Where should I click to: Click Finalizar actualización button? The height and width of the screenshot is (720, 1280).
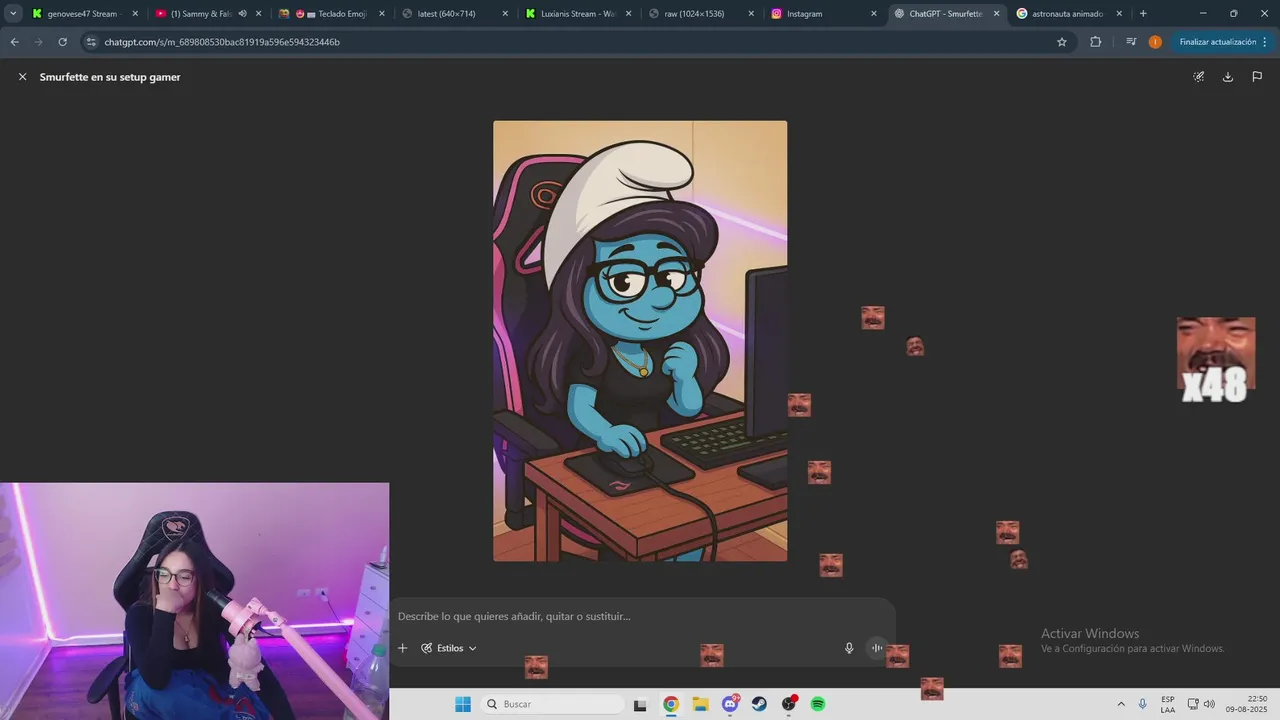click(1217, 42)
